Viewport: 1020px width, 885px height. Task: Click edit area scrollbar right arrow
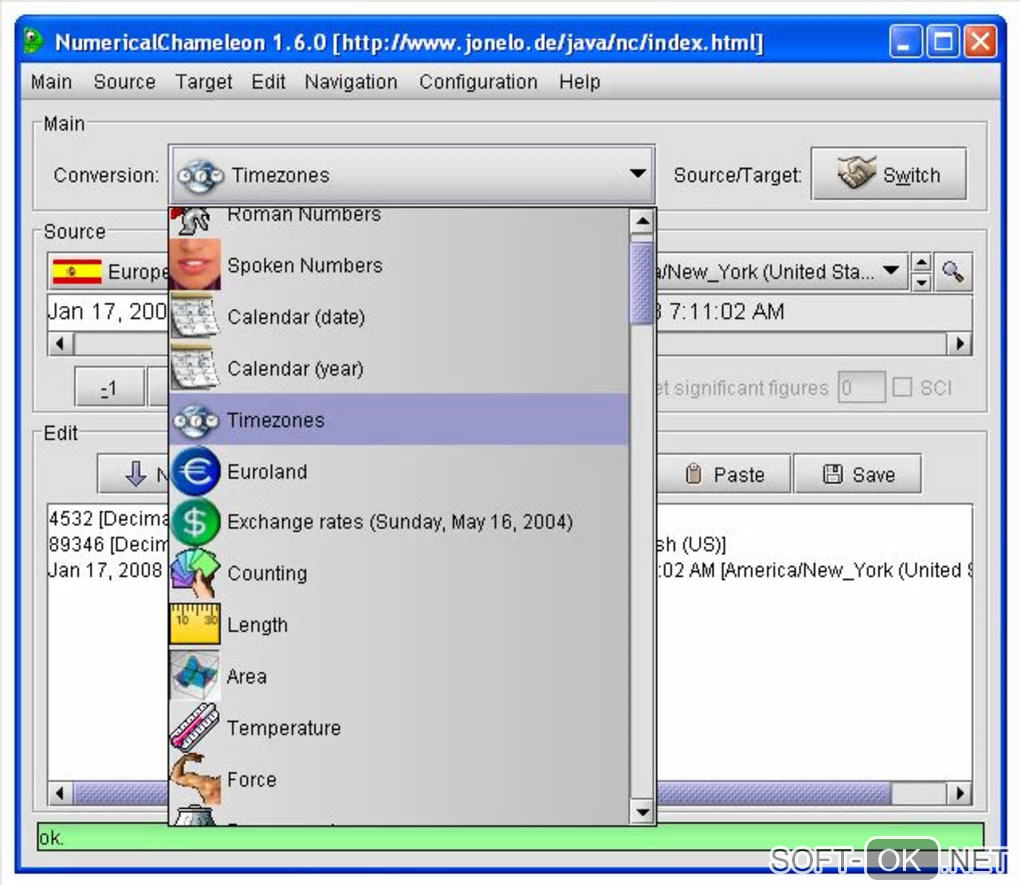tap(960, 793)
